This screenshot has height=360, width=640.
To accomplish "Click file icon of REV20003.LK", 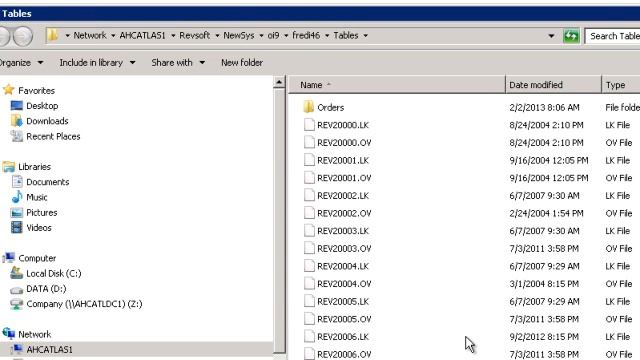I will tap(309, 231).
